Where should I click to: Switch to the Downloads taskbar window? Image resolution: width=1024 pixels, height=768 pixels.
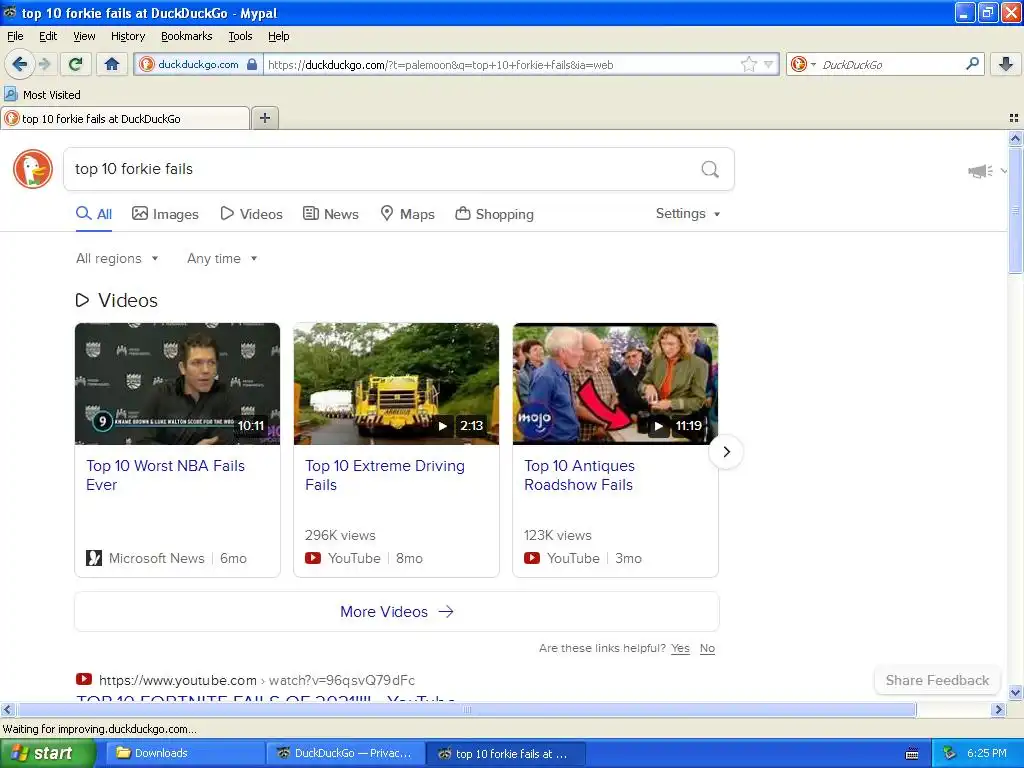[183, 753]
